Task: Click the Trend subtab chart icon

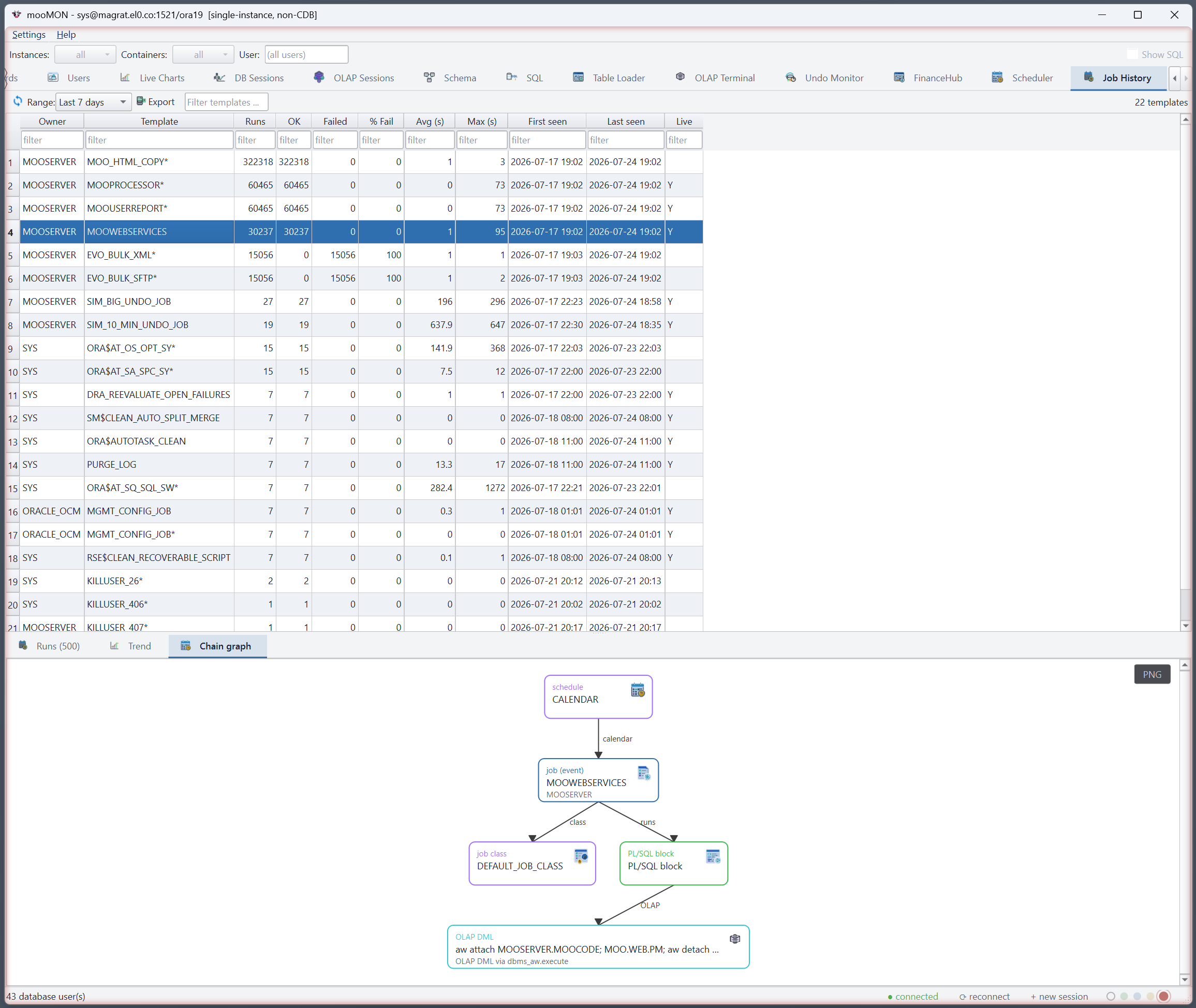Action: (114, 646)
